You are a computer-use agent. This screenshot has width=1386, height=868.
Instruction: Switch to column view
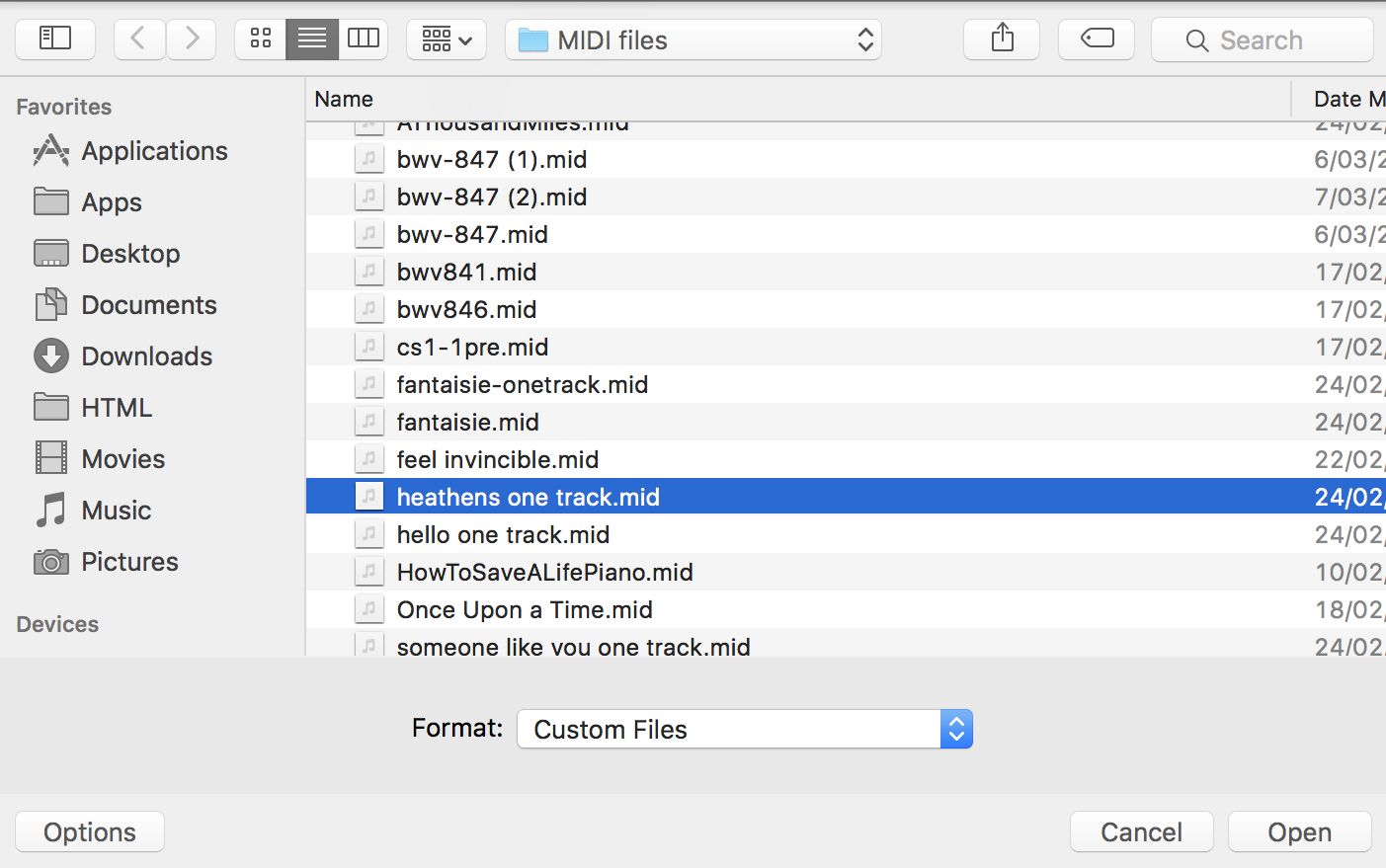(x=364, y=39)
